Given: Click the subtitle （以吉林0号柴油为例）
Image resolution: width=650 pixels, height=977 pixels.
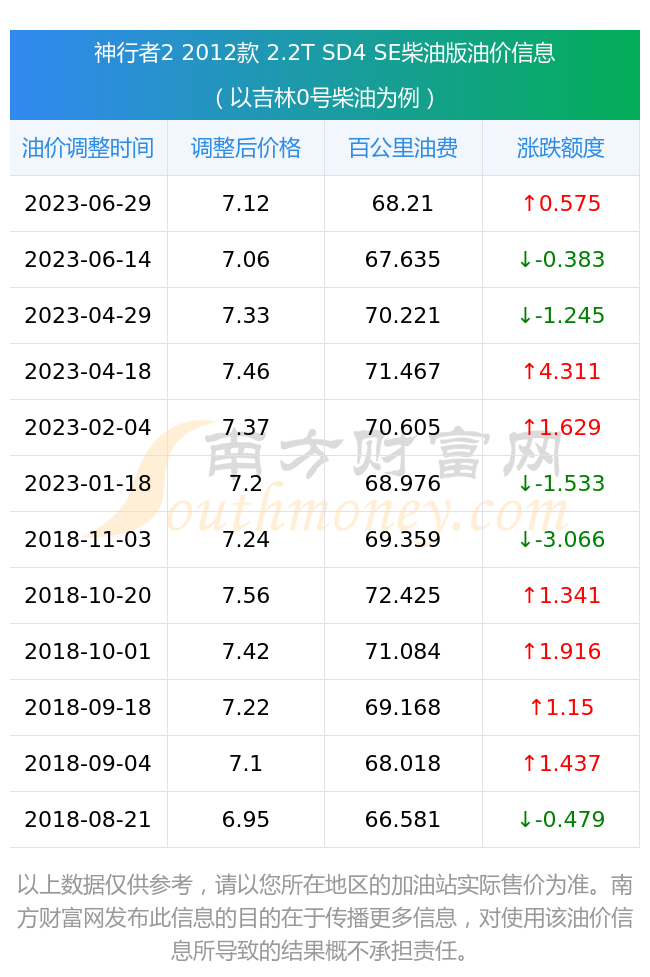Looking at the screenshot, I should 325,98.
